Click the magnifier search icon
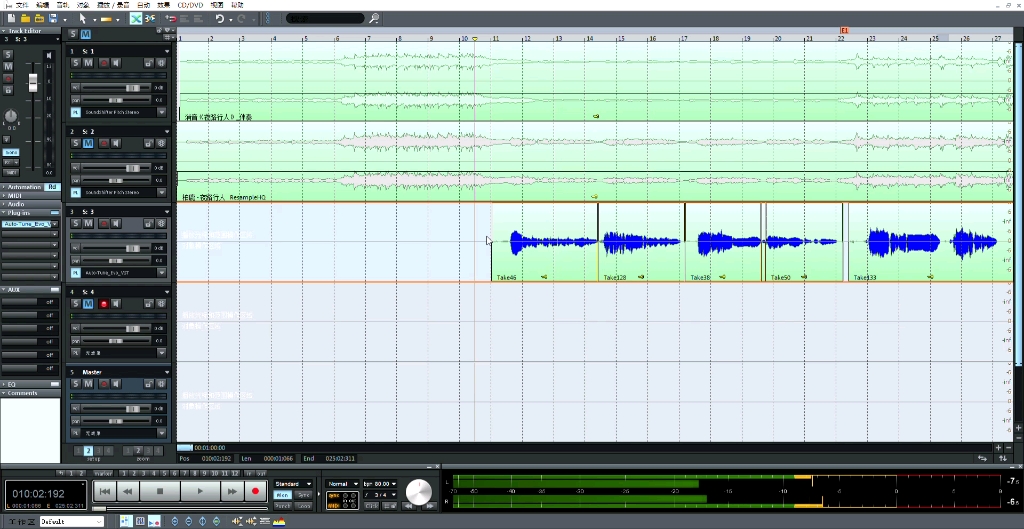The image size is (1024, 529). (374, 18)
